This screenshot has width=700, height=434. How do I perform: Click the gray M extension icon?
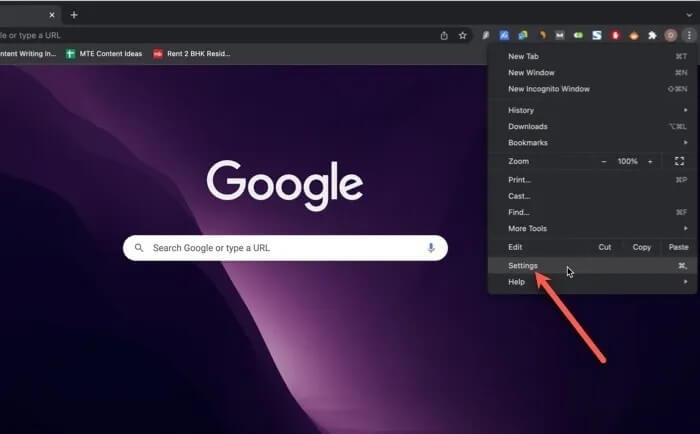559,35
